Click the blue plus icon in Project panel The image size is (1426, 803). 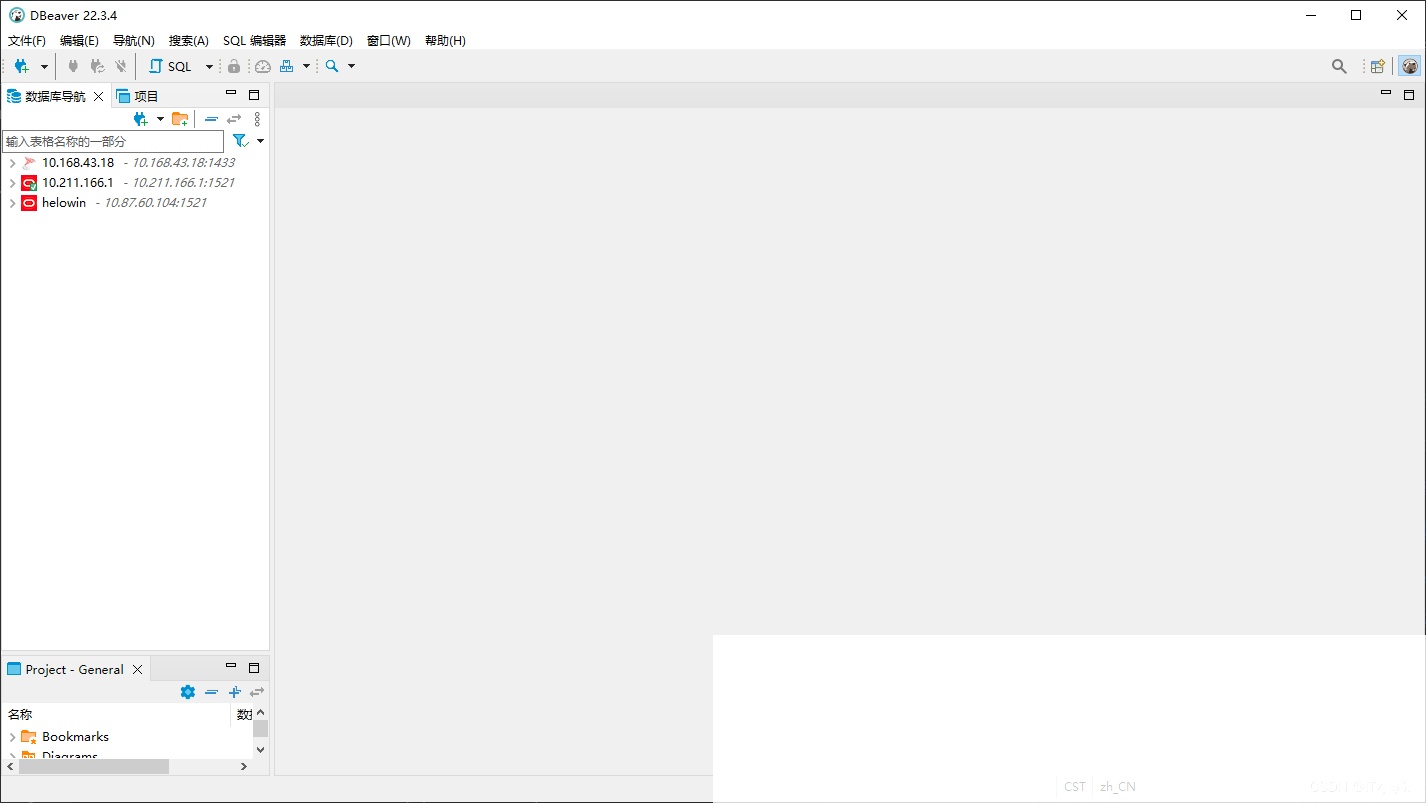(x=234, y=692)
